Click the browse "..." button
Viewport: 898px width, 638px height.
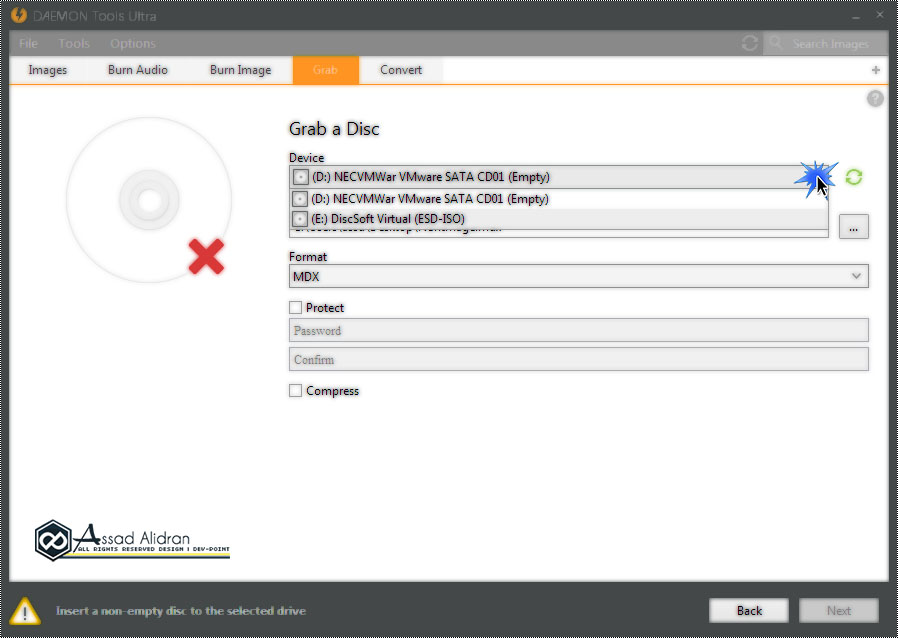click(853, 227)
